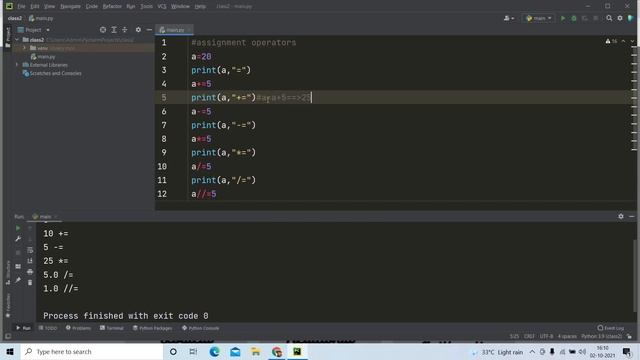Image resolution: width=640 pixels, height=360 pixels.
Task: Open the main run configuration dropdown
Action: pyautogui.click(x=539, y=18)
